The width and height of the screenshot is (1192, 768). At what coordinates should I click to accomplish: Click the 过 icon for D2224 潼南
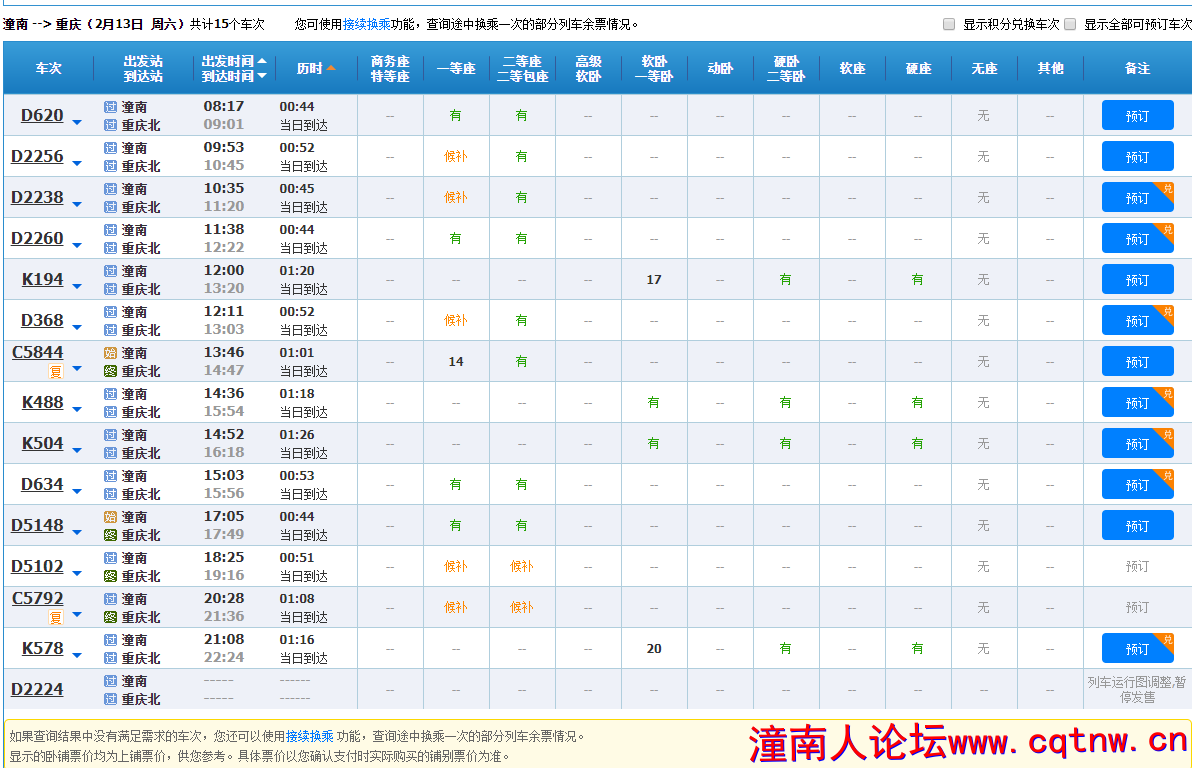[110, 681]
